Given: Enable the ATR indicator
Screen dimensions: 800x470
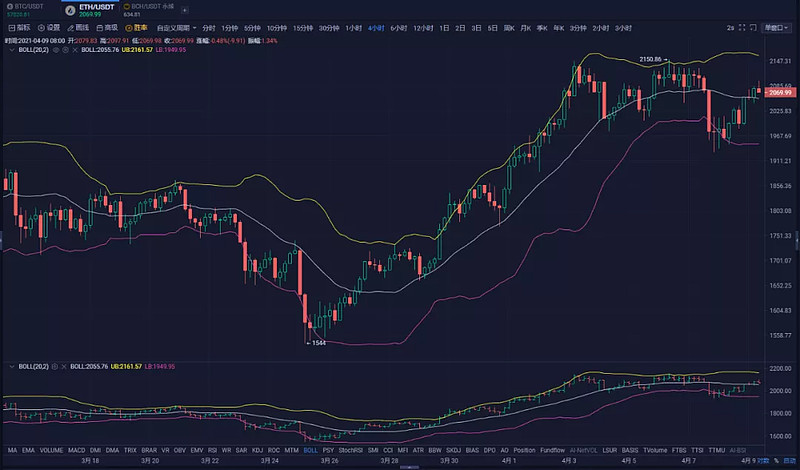Looking at the screenshot, I should pos(418,450).
